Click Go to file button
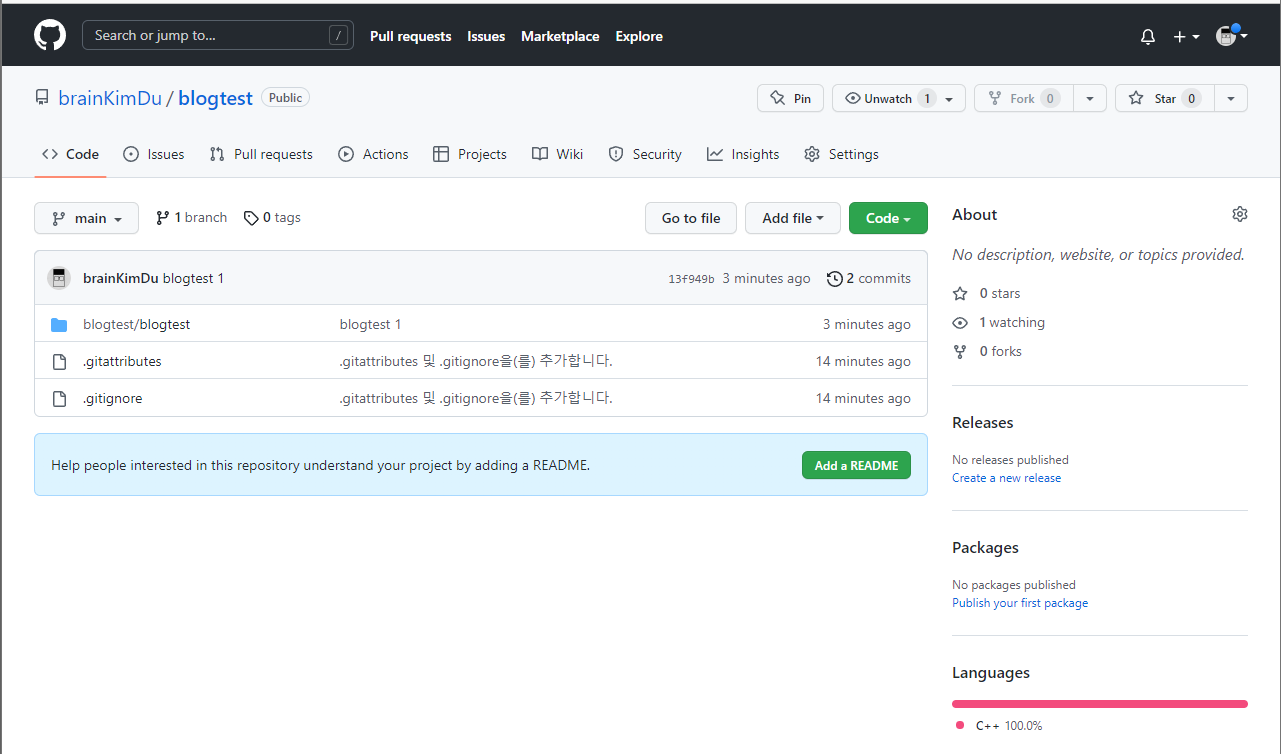 pos(691,218)
